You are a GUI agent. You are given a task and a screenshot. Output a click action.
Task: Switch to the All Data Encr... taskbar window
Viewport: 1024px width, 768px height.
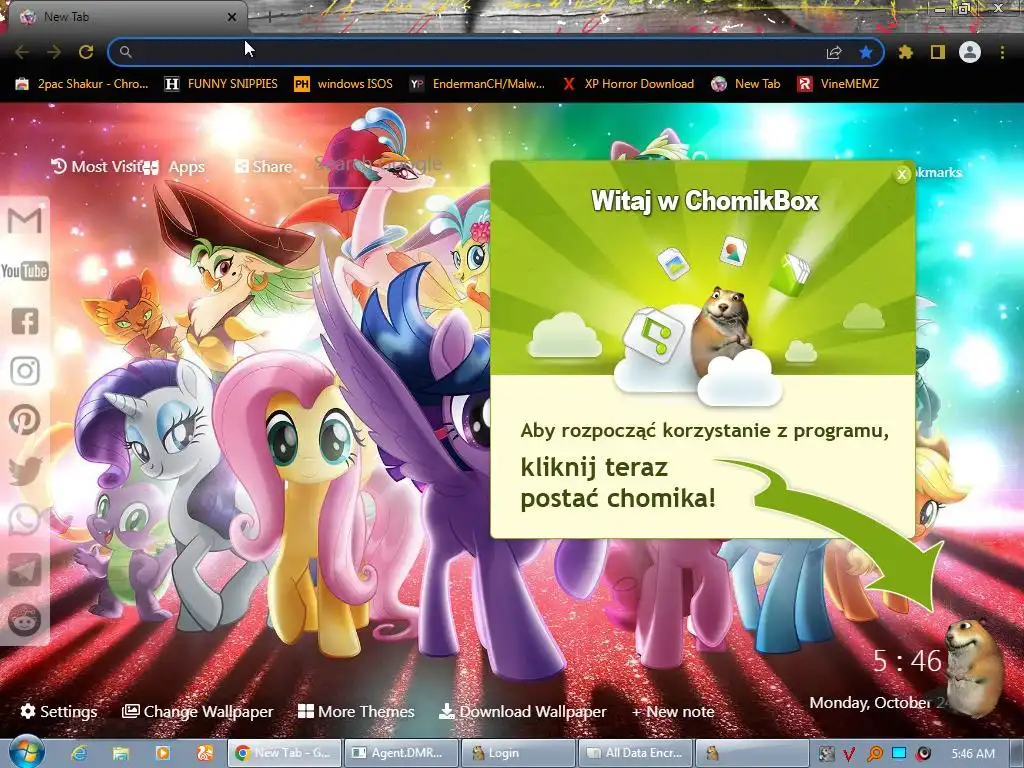click(635, 753)
